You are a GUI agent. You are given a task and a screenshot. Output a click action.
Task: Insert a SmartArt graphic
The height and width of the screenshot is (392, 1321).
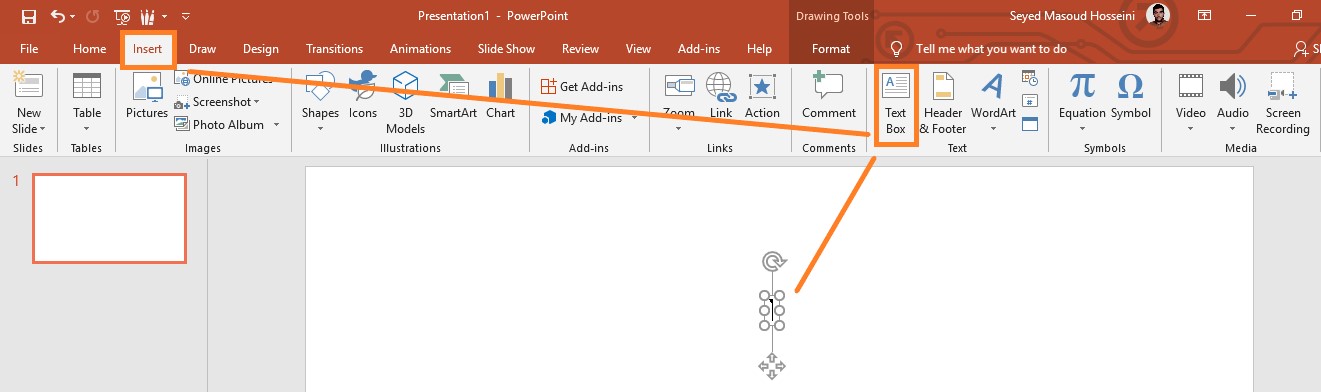click(453, 97)
